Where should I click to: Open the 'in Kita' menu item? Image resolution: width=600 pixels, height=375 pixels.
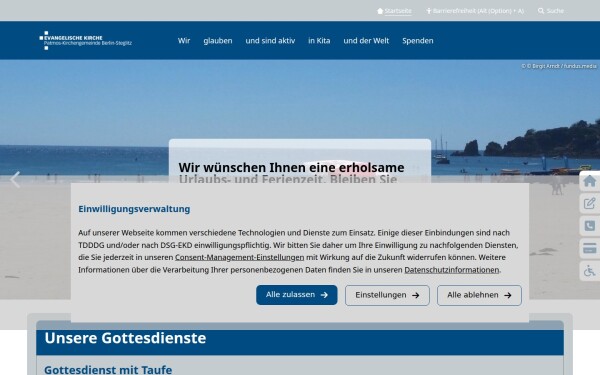point(319,41)
